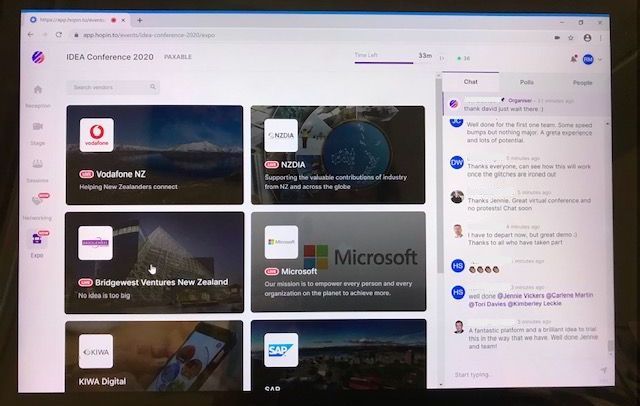Expand the profile menu chevron

pos(600,60)
